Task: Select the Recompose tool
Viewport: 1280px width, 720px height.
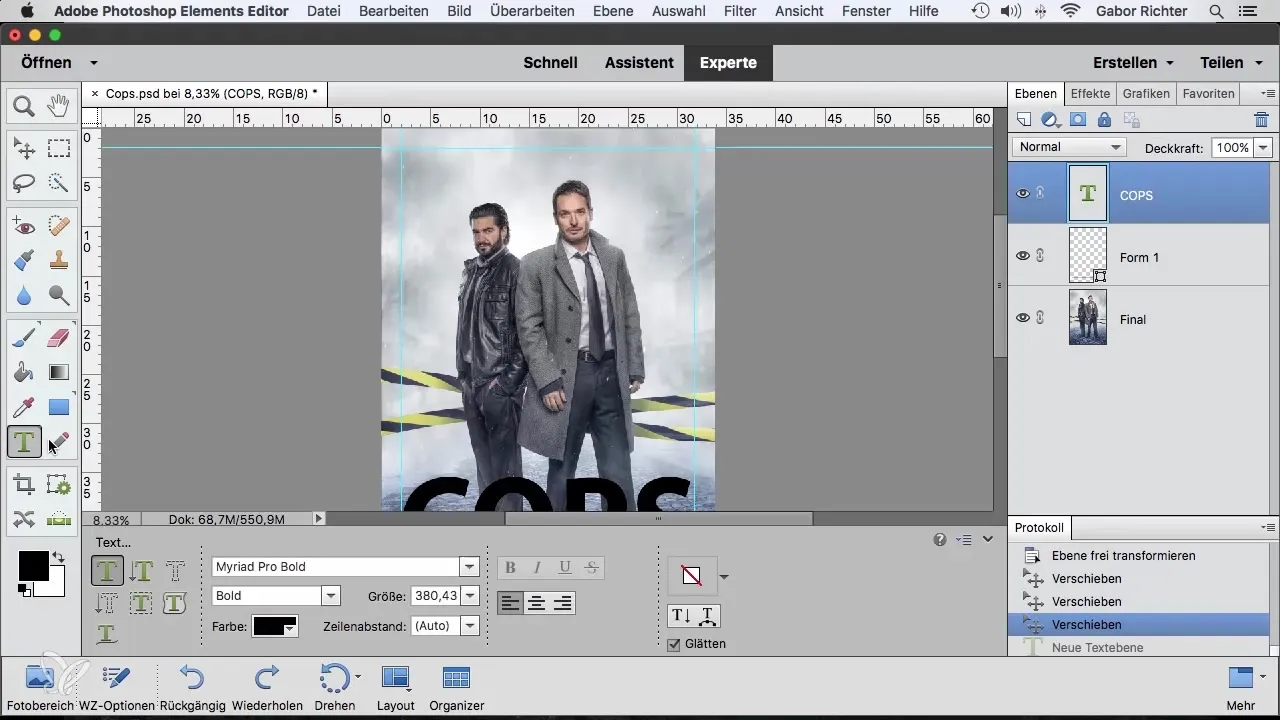Action: pyautogui.click(x=59, y=485)
